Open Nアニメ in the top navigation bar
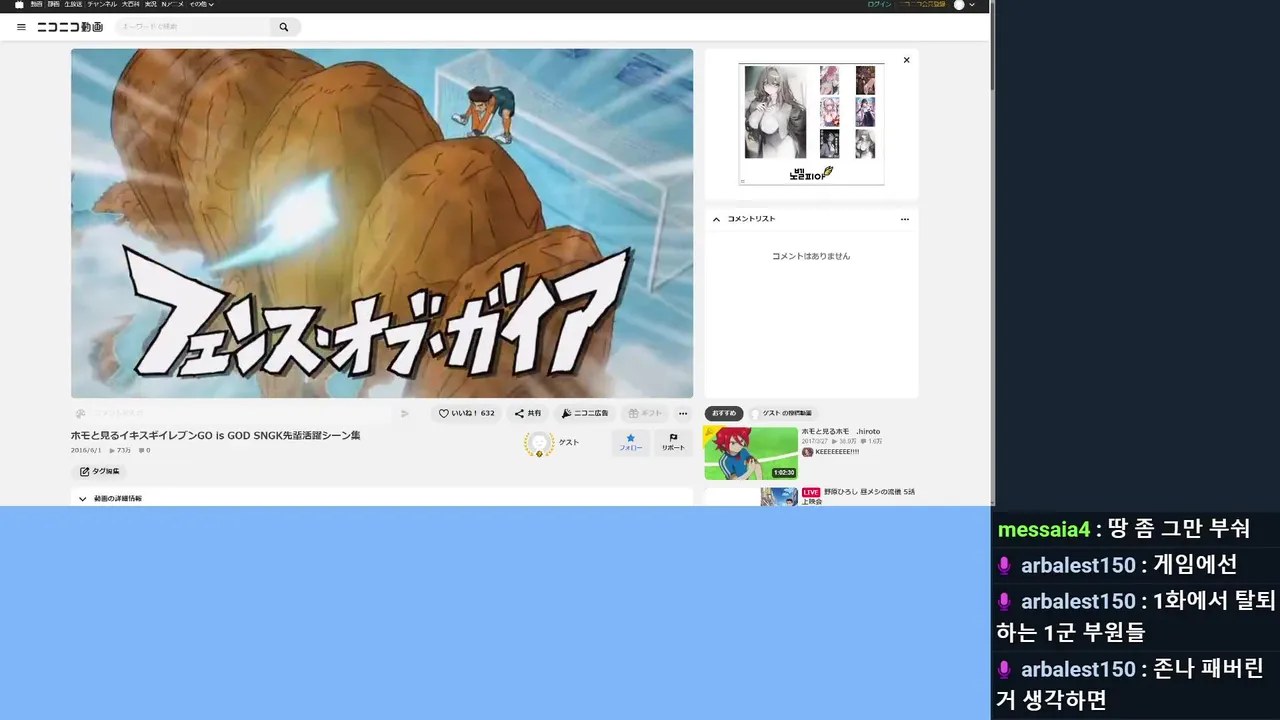 tap(173, 5)
